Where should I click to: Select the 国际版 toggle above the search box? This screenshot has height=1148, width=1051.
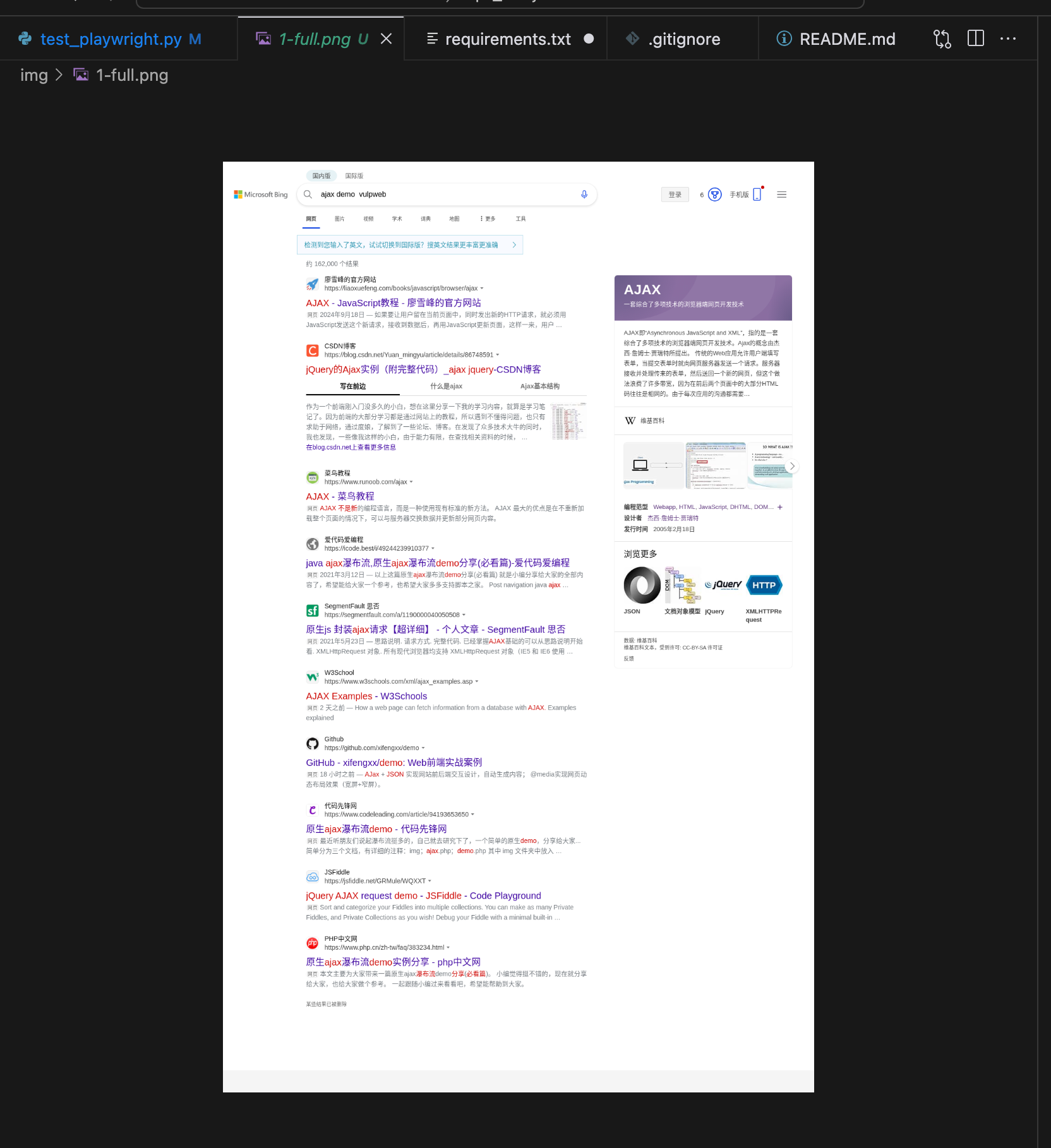coord(354,176)
